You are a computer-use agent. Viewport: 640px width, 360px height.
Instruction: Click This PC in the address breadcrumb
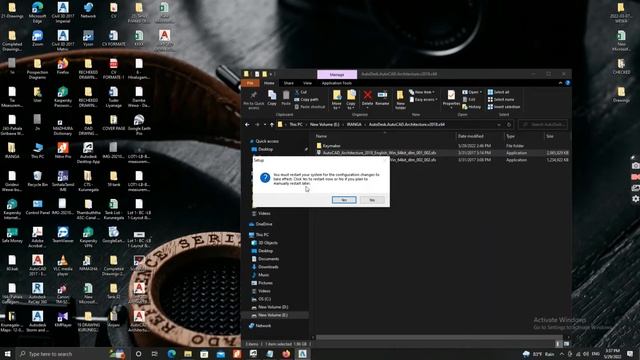296,124
